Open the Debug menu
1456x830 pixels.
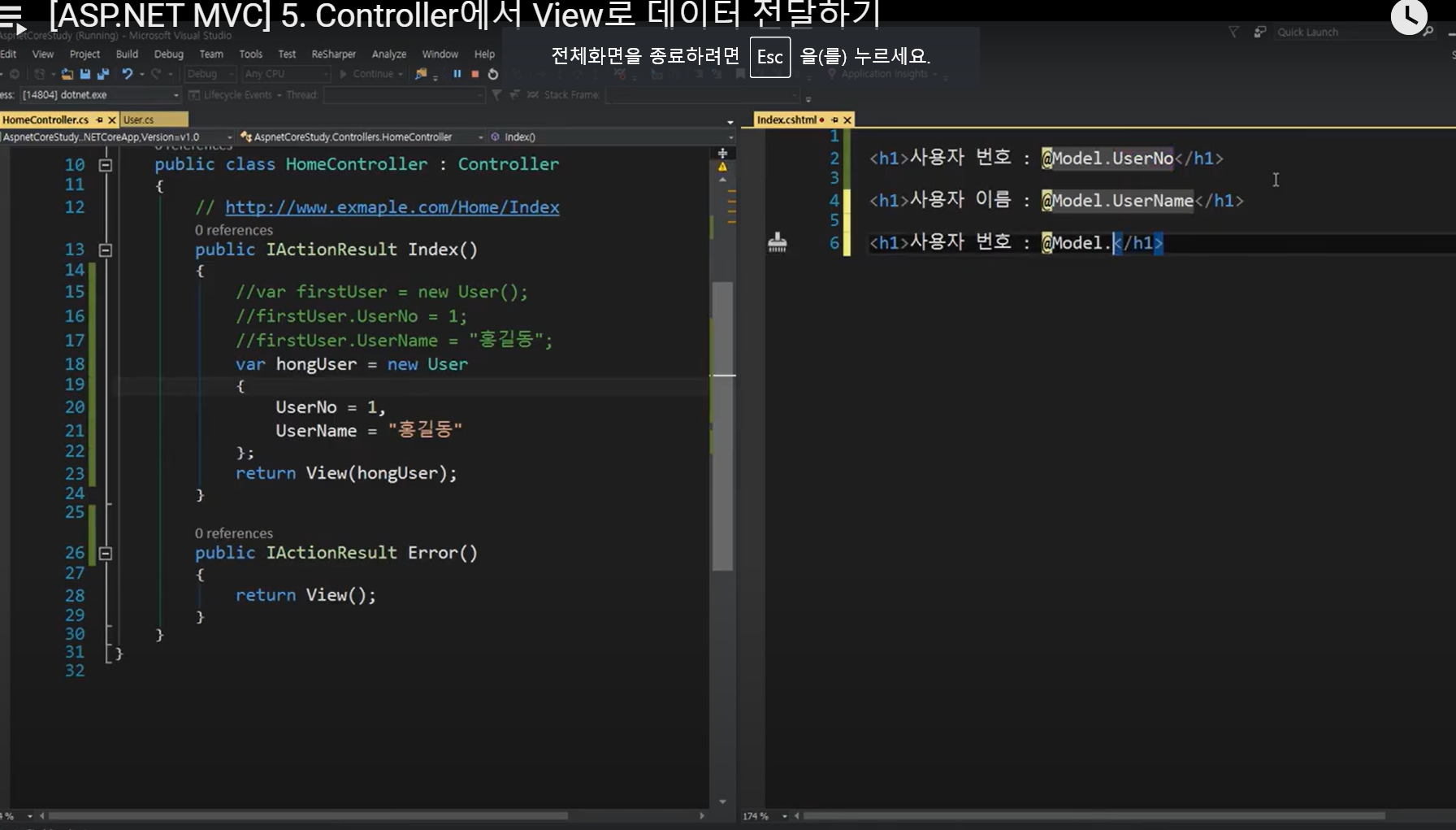(169, 54)
